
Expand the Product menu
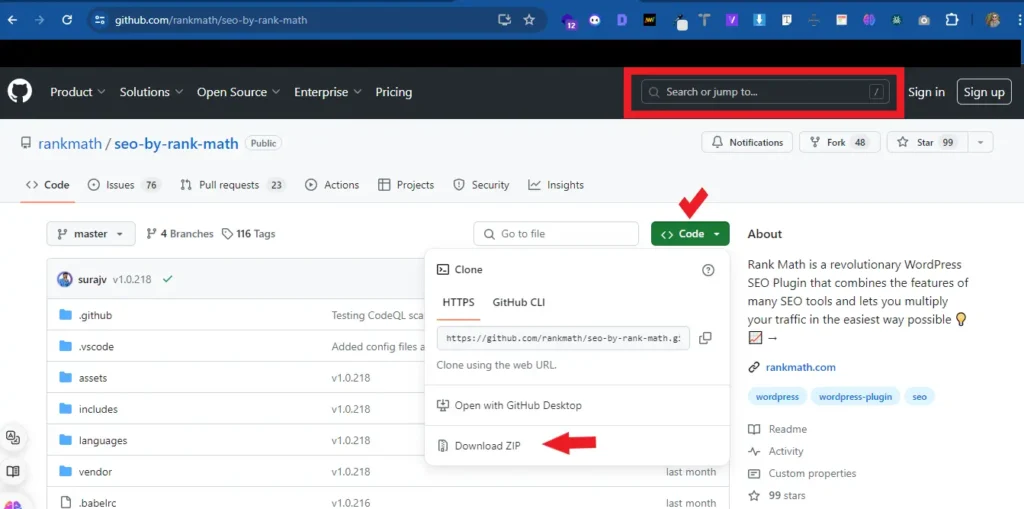pyautogui.click(x=78, y=92)
